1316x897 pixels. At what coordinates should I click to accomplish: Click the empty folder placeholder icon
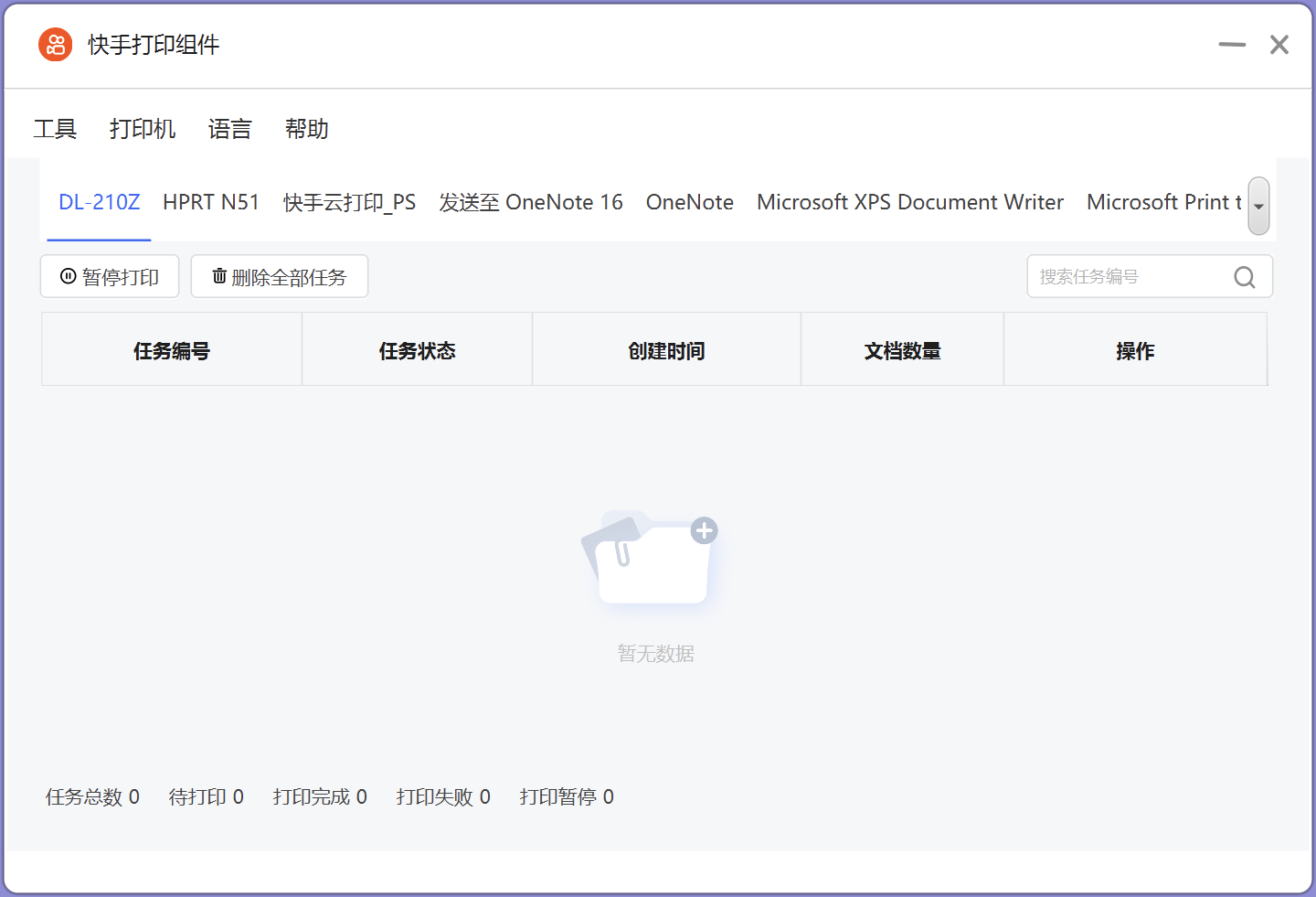tap(651, 558)
